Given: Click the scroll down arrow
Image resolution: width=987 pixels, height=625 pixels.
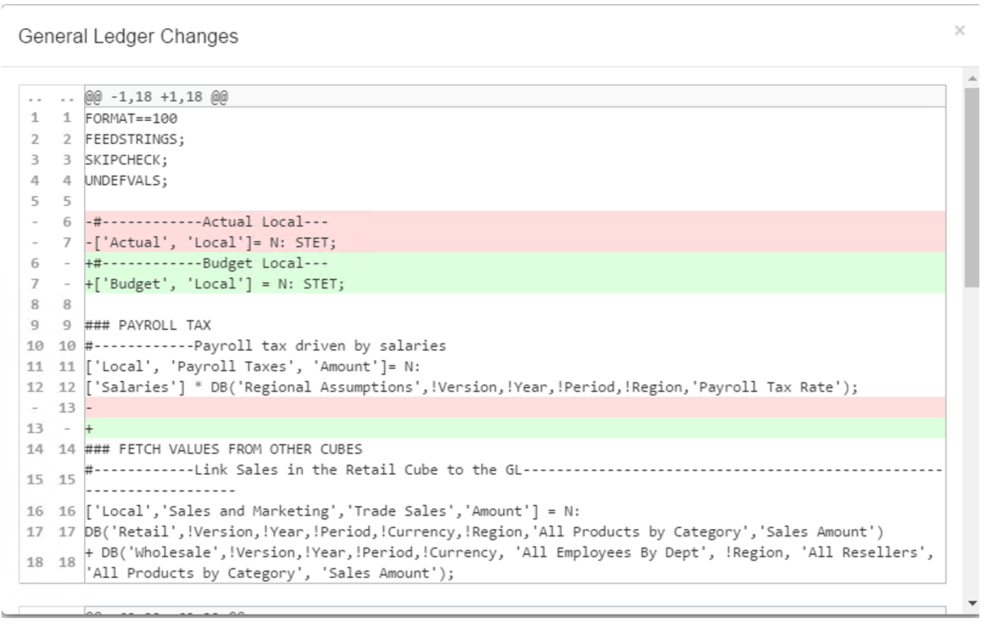Looking at the screenshot, I should 971,603.
